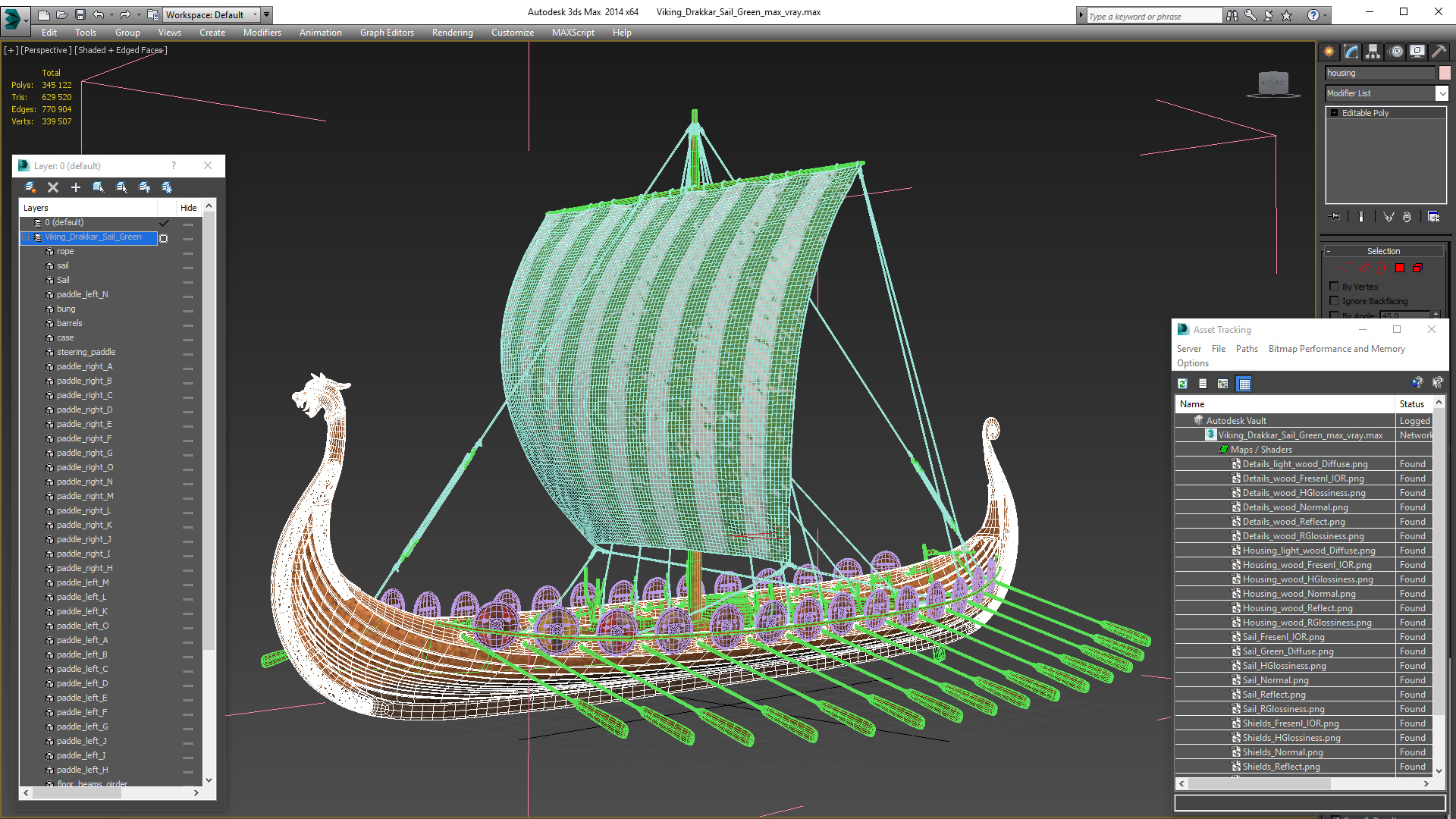Viewport: 1456px width, 819px height.
Task: Switch to the Motion command panel tab
Action: [1396, 52]
